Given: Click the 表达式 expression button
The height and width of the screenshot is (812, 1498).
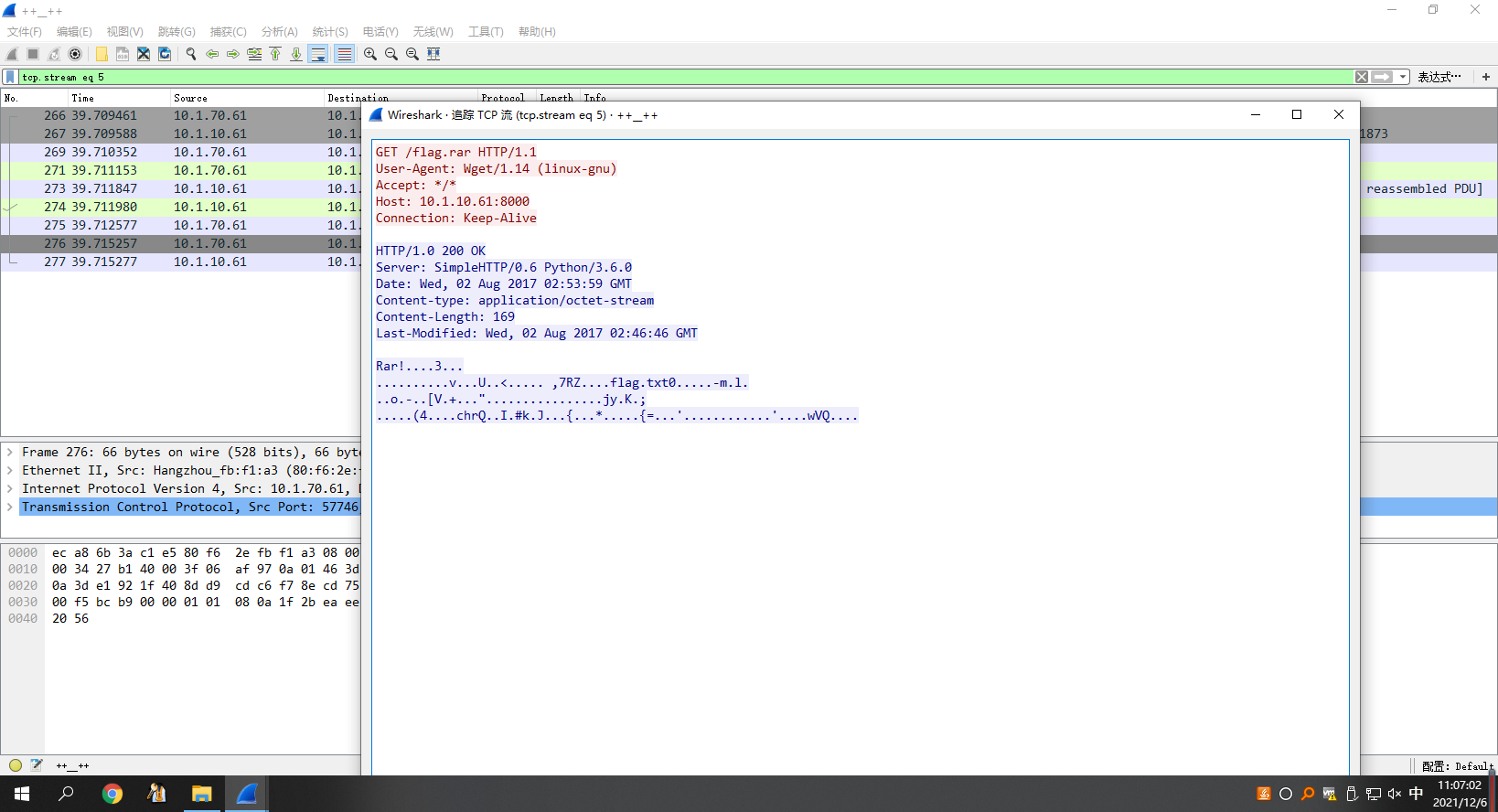Looking at the screenshot, I should click(1439, 77).
